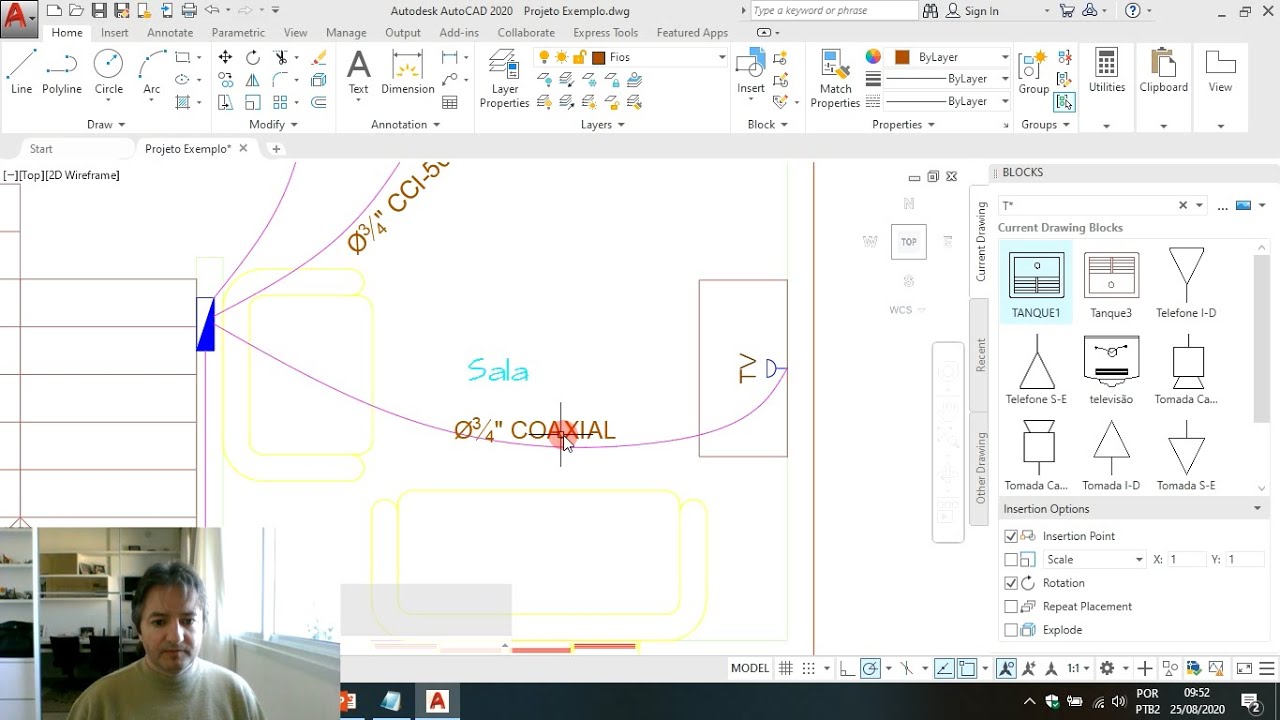Select the Line drawing tool
This screenshot has width=1280, height=720.
21,72
